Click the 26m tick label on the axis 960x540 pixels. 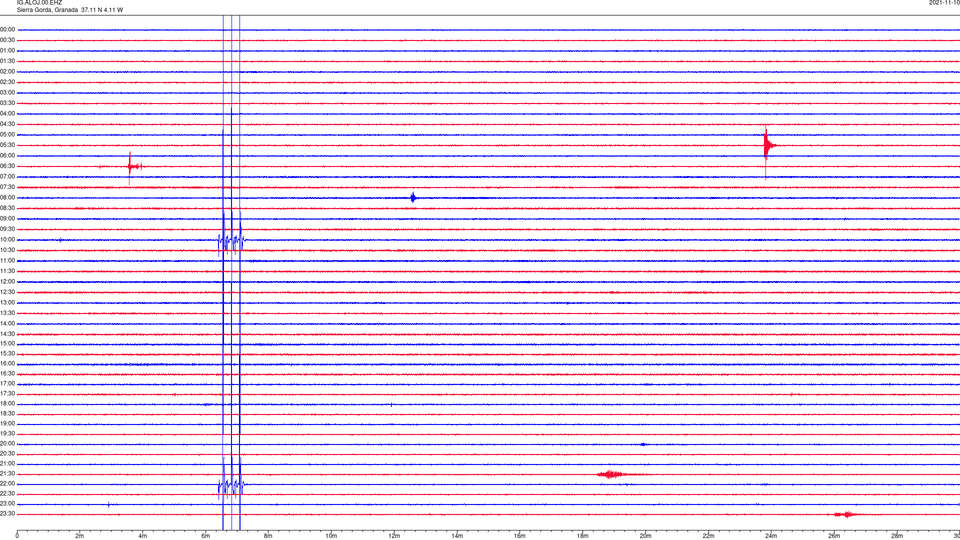coord(834,536)
